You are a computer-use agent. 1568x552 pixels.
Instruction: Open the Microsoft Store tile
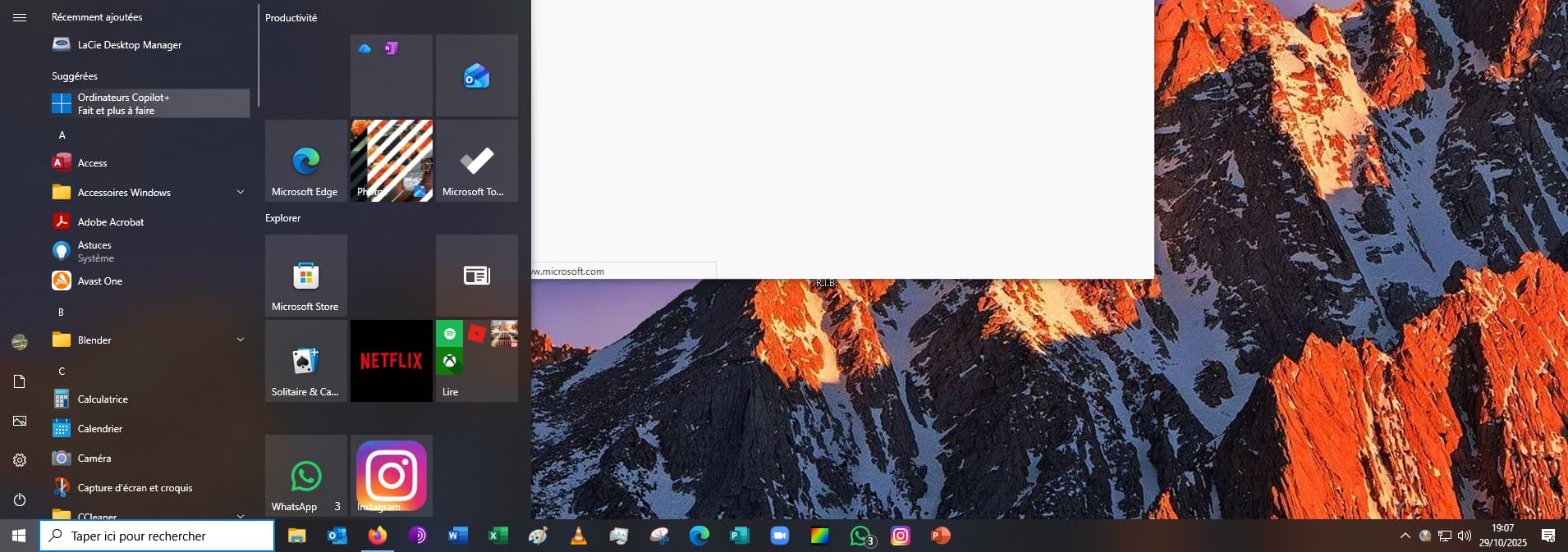pos(305,276)
